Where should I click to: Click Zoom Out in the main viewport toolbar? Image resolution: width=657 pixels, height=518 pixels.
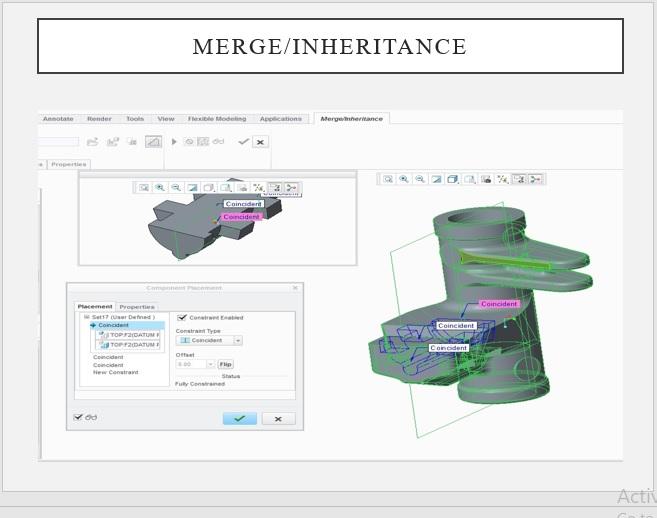pos(420,179)
